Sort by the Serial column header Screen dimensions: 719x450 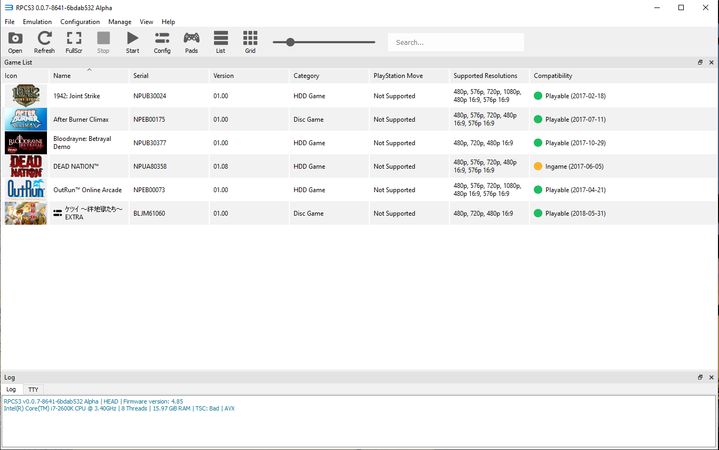point(169,76)
